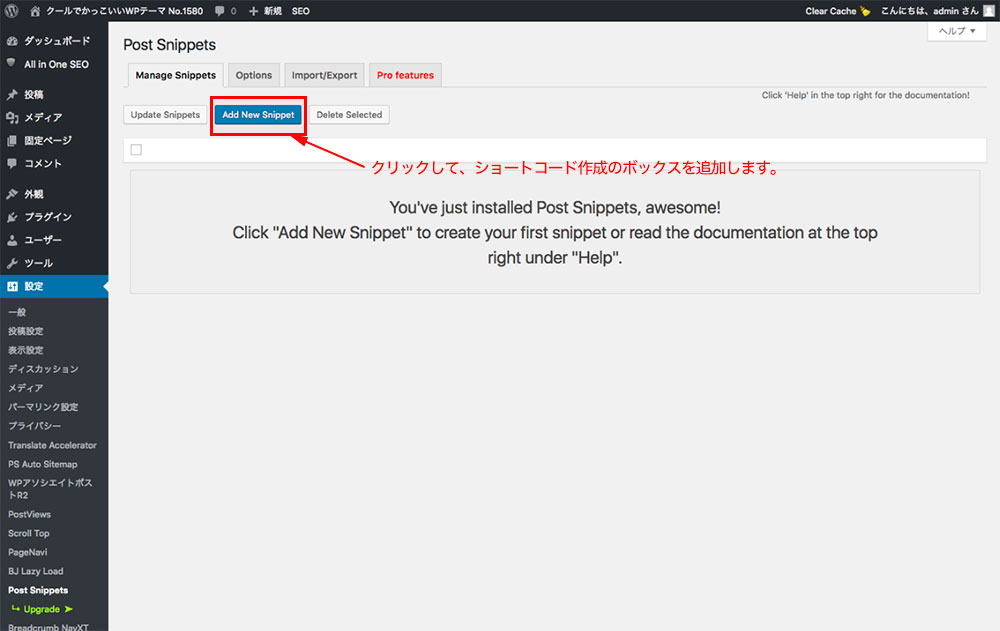Click the Settings sliders icon
This screenshot has height=631, width=1000.
(x=12, y=286)
